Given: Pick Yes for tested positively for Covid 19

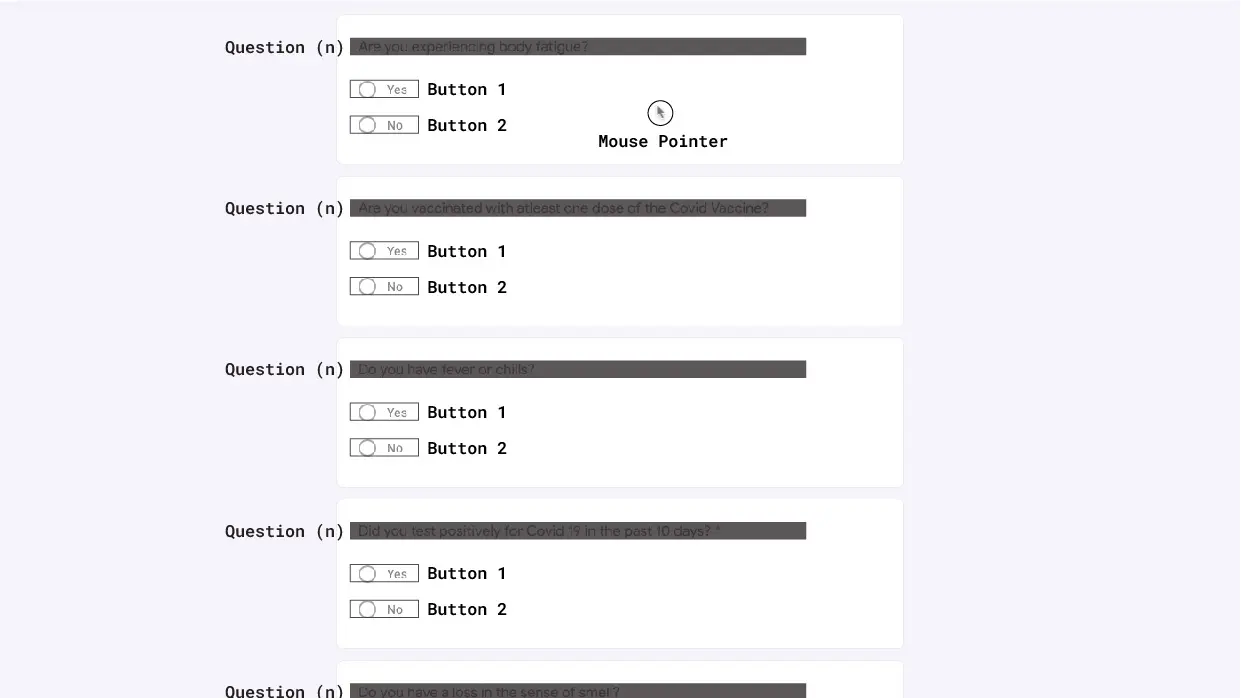Looking at the screenshot, I should click(x=384, y=573).
